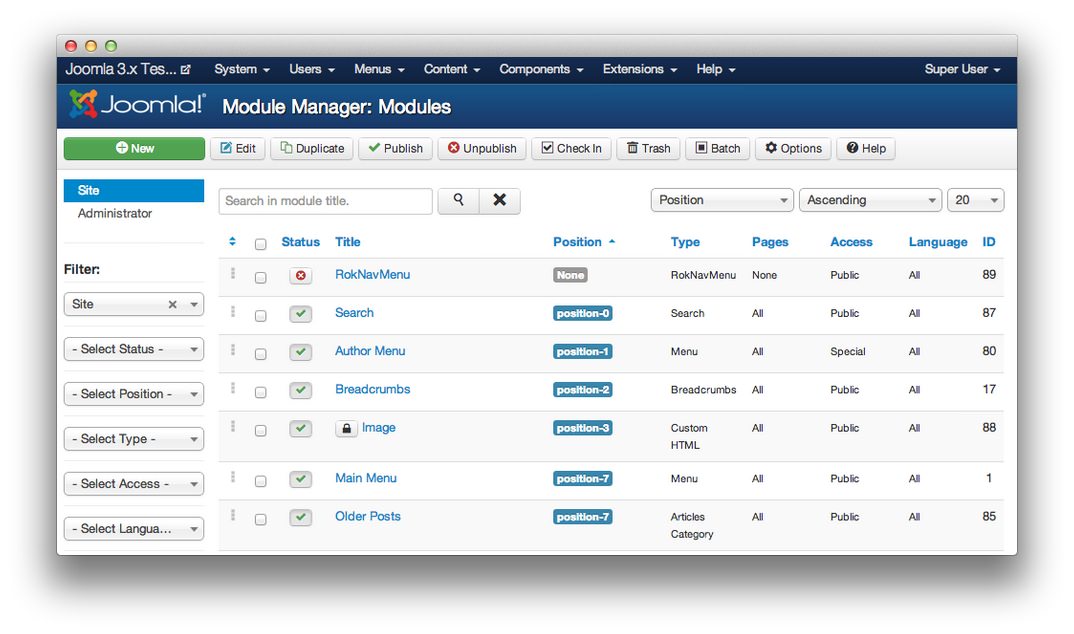
Task: Trash the selected modules
Action: tap(648, 148)
